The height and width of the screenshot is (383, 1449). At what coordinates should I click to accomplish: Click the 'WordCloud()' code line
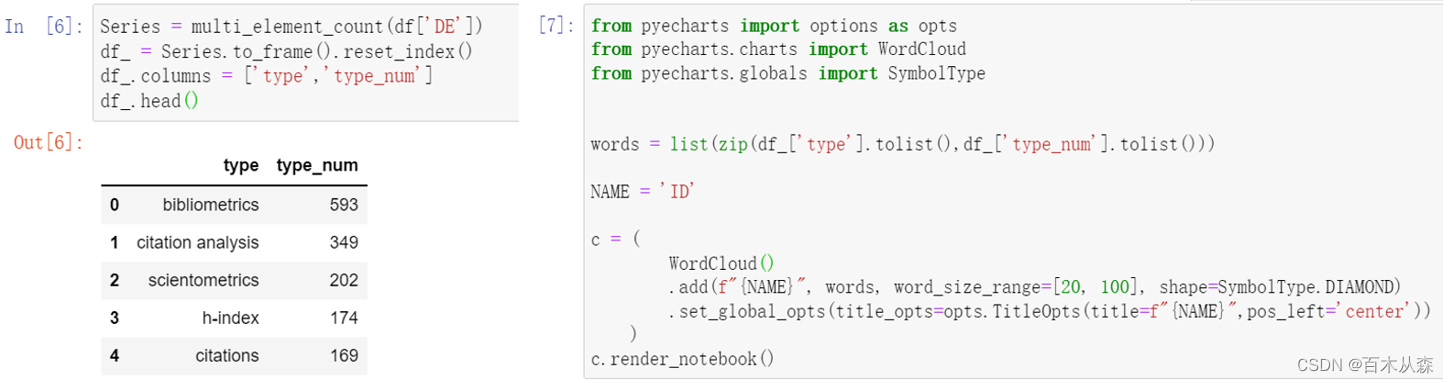point(722,264)
